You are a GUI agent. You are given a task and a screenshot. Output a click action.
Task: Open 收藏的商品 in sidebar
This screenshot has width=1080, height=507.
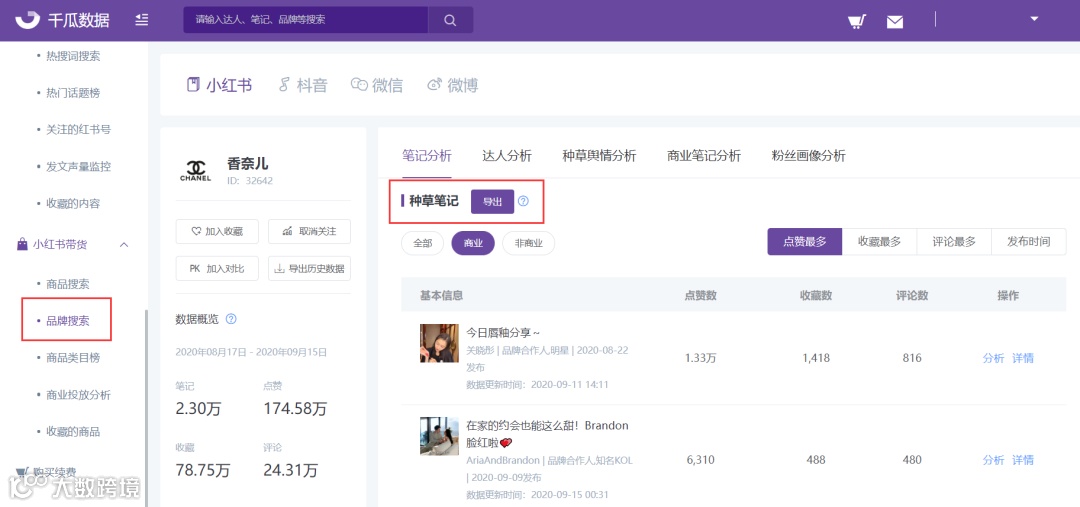coord(73,432)
